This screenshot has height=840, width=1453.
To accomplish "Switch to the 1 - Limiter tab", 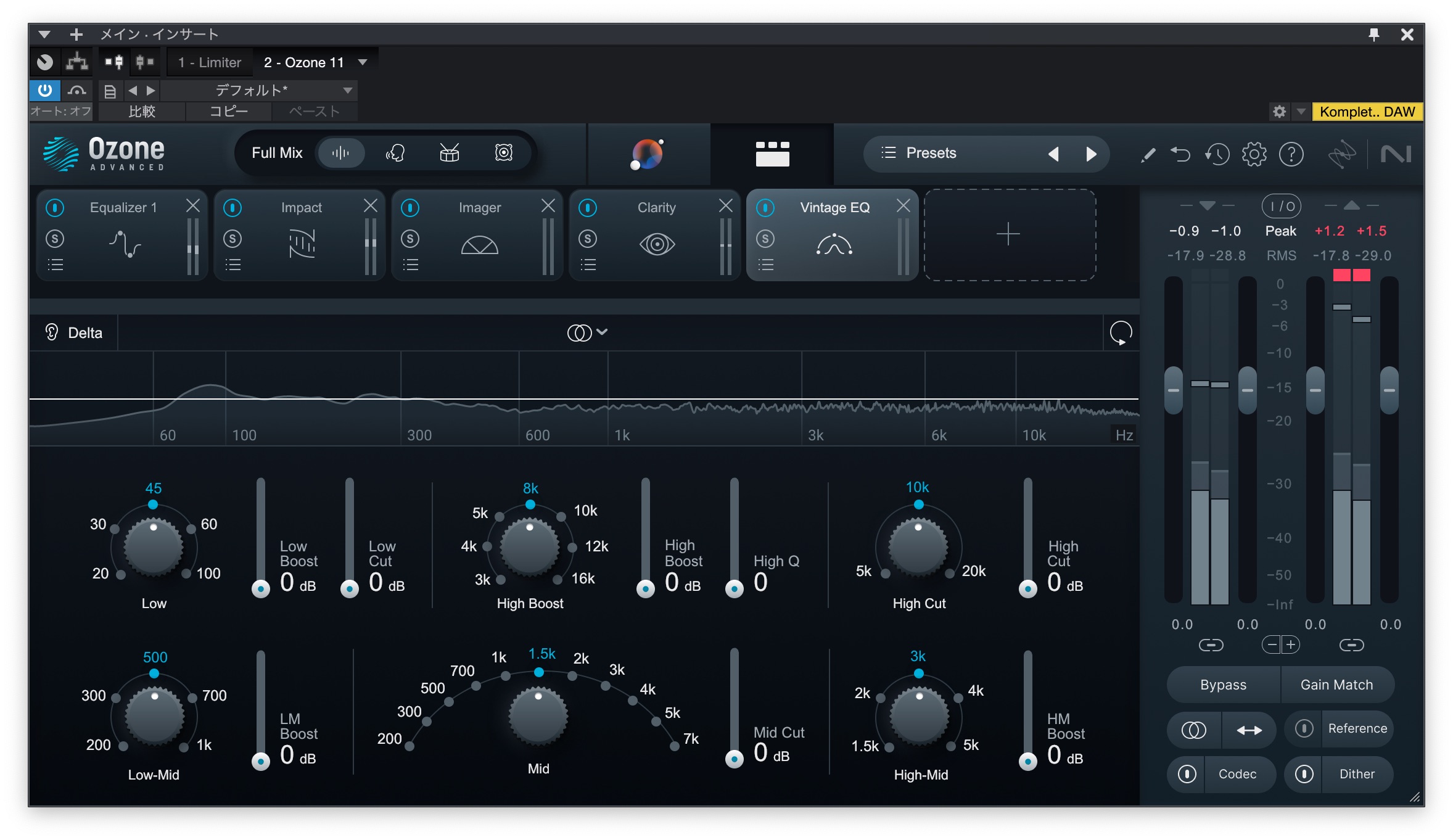I will coord(208,62).
